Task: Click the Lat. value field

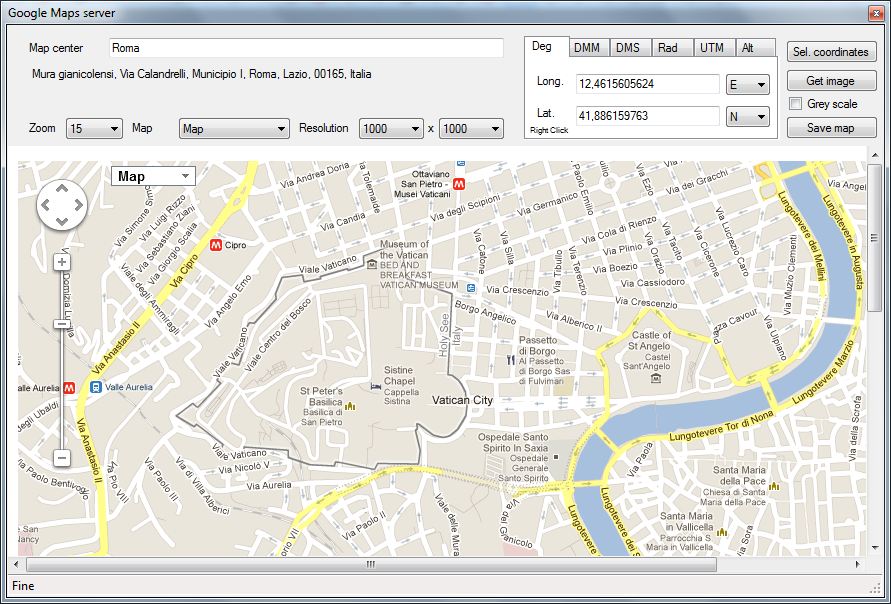Action: pos(648,116)
